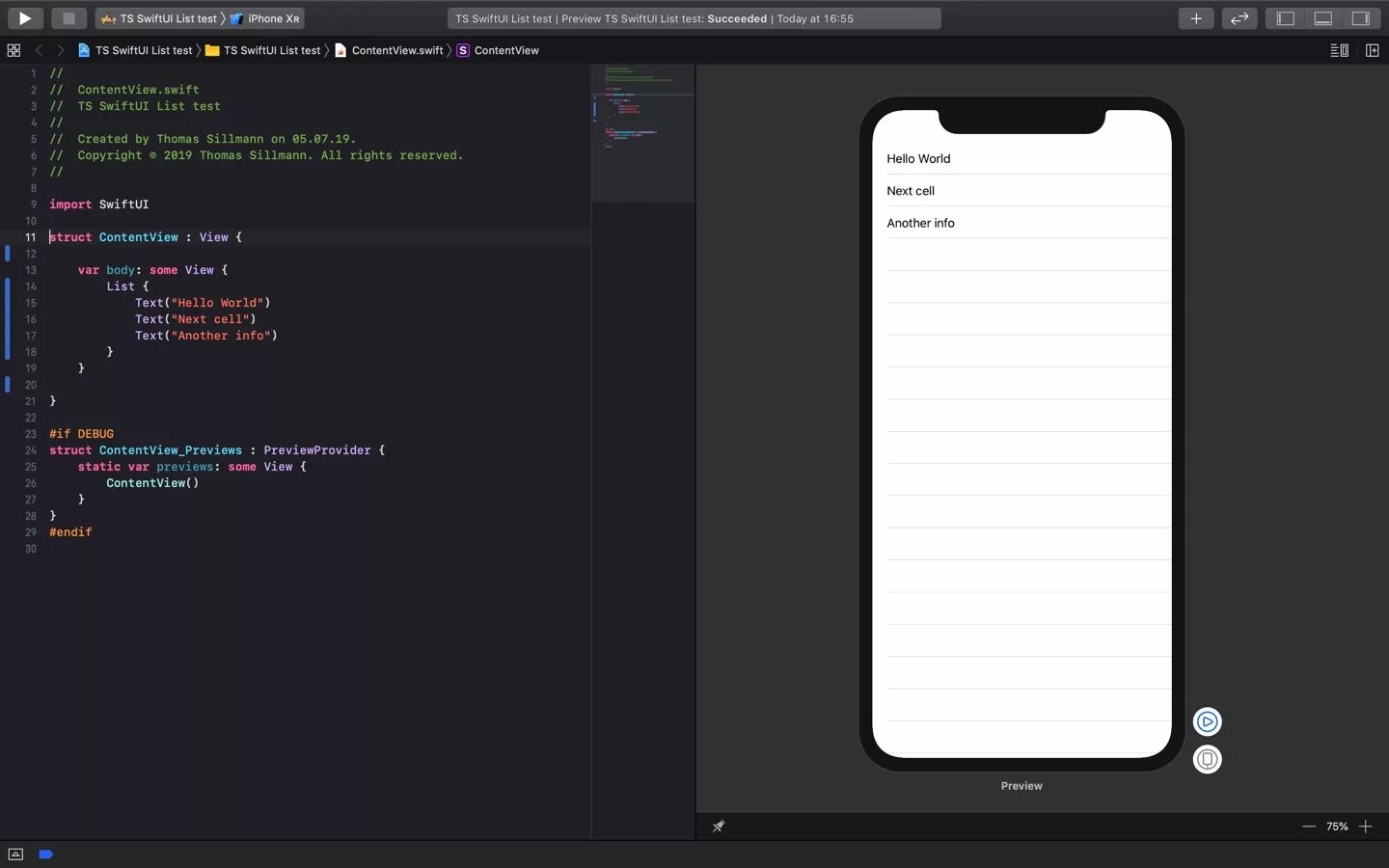Viewport: 1389px width, 868px height.
Task: Zoom out the preview canvas
Action: pyautogui.click(x=1309, y=827)
